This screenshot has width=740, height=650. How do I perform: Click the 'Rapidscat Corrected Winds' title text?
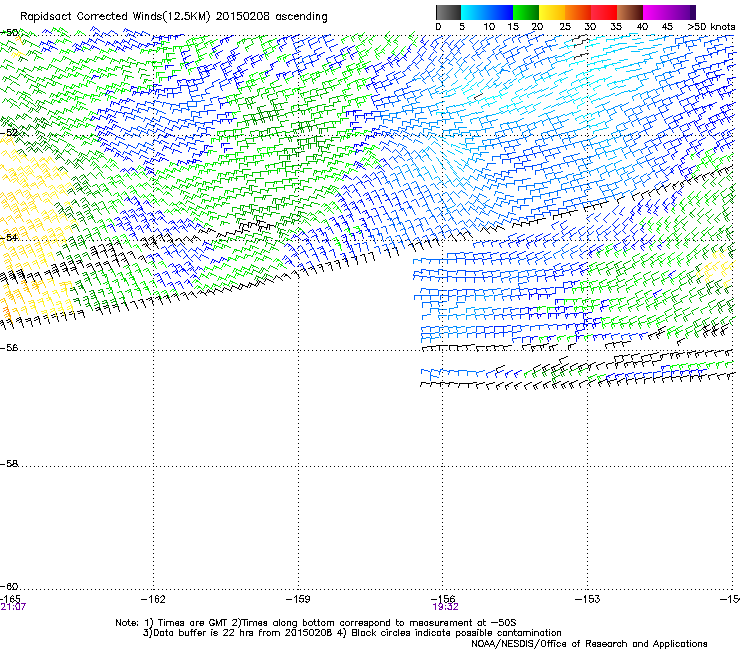coord(174,17)
